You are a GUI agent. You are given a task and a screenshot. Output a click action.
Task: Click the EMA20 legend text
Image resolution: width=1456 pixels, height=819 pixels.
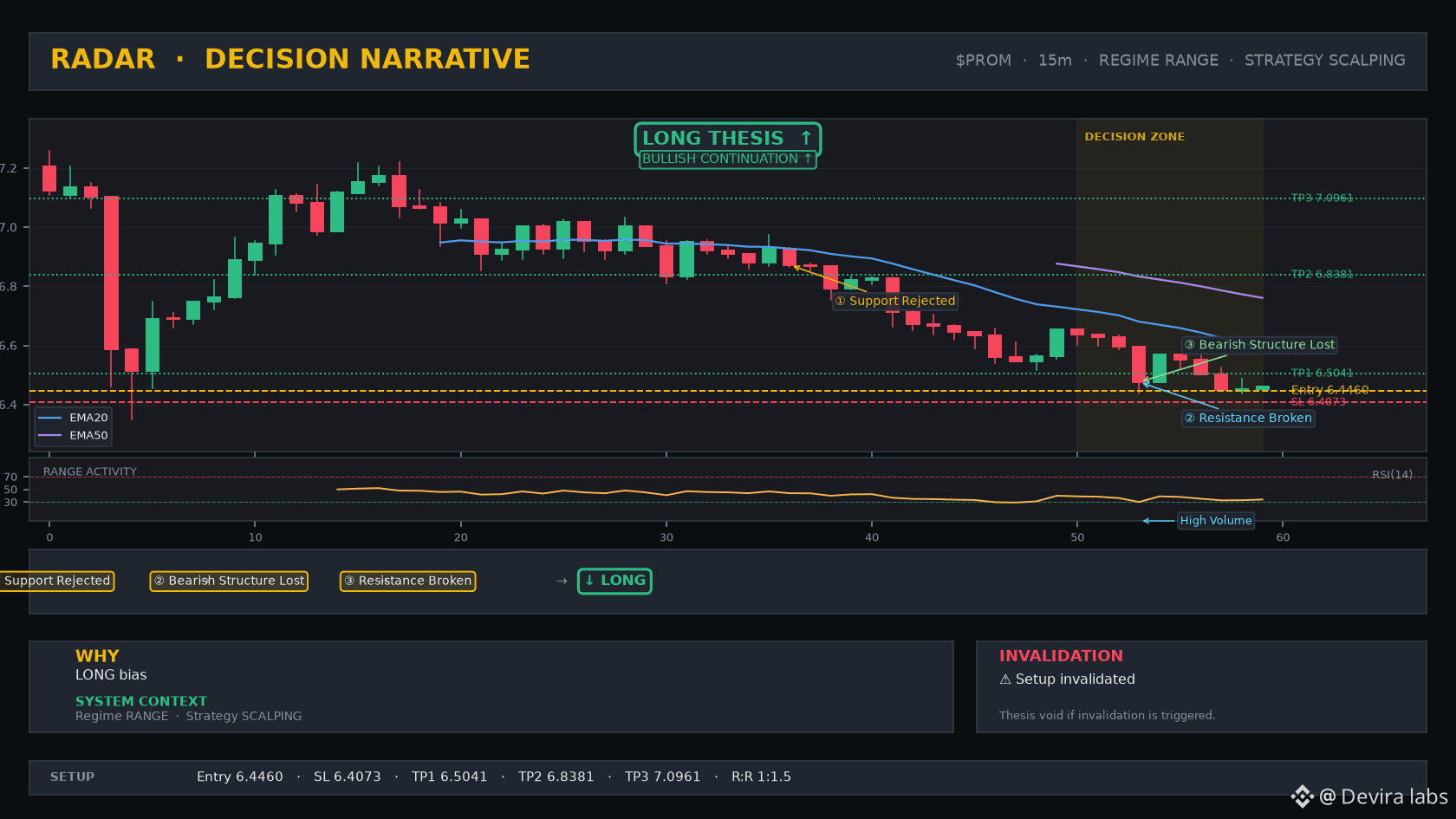pos(88,418)
